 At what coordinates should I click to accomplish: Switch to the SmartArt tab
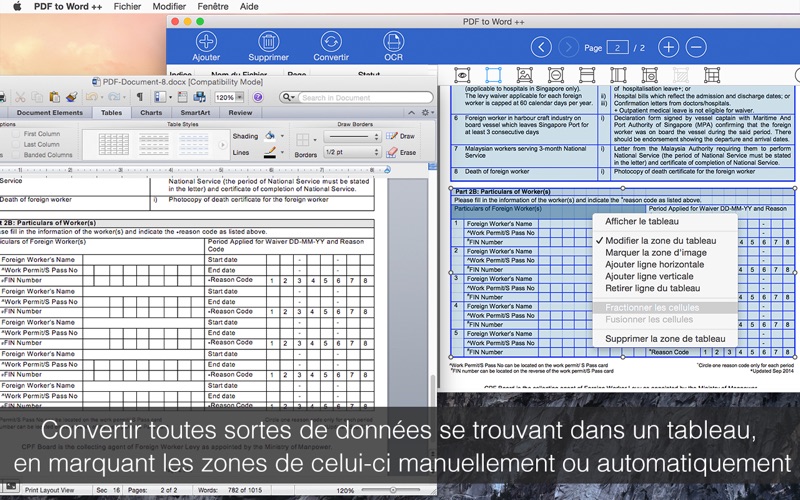pyautogui.click(x=195, y=113)
